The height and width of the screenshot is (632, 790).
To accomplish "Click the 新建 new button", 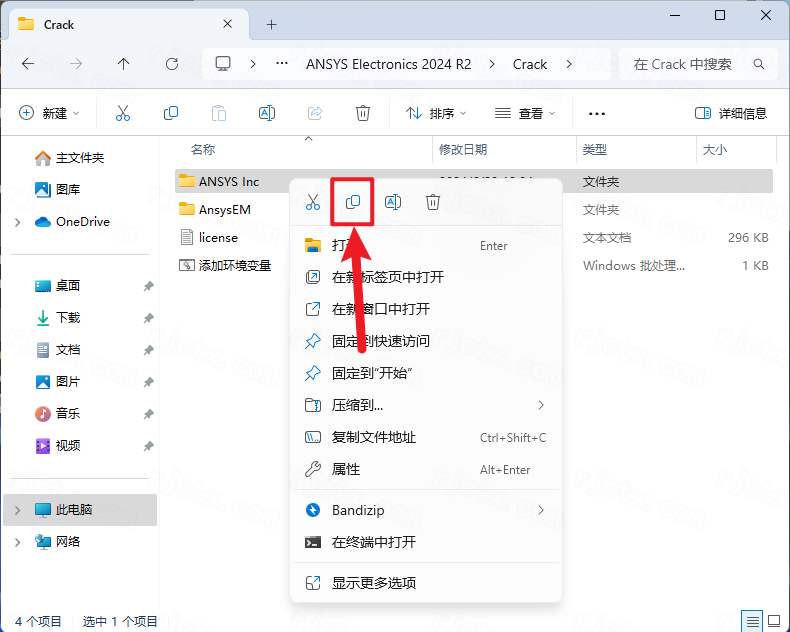I will [x=49, y=113].
